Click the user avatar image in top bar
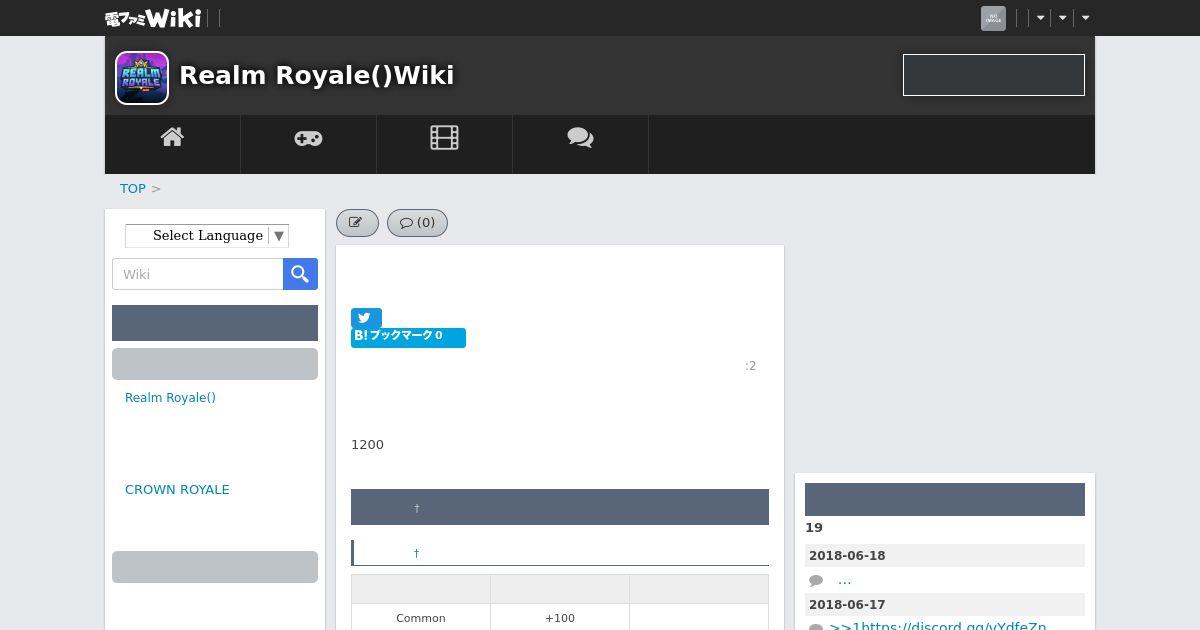This screenshot has height=630, width=1200. 993,18
